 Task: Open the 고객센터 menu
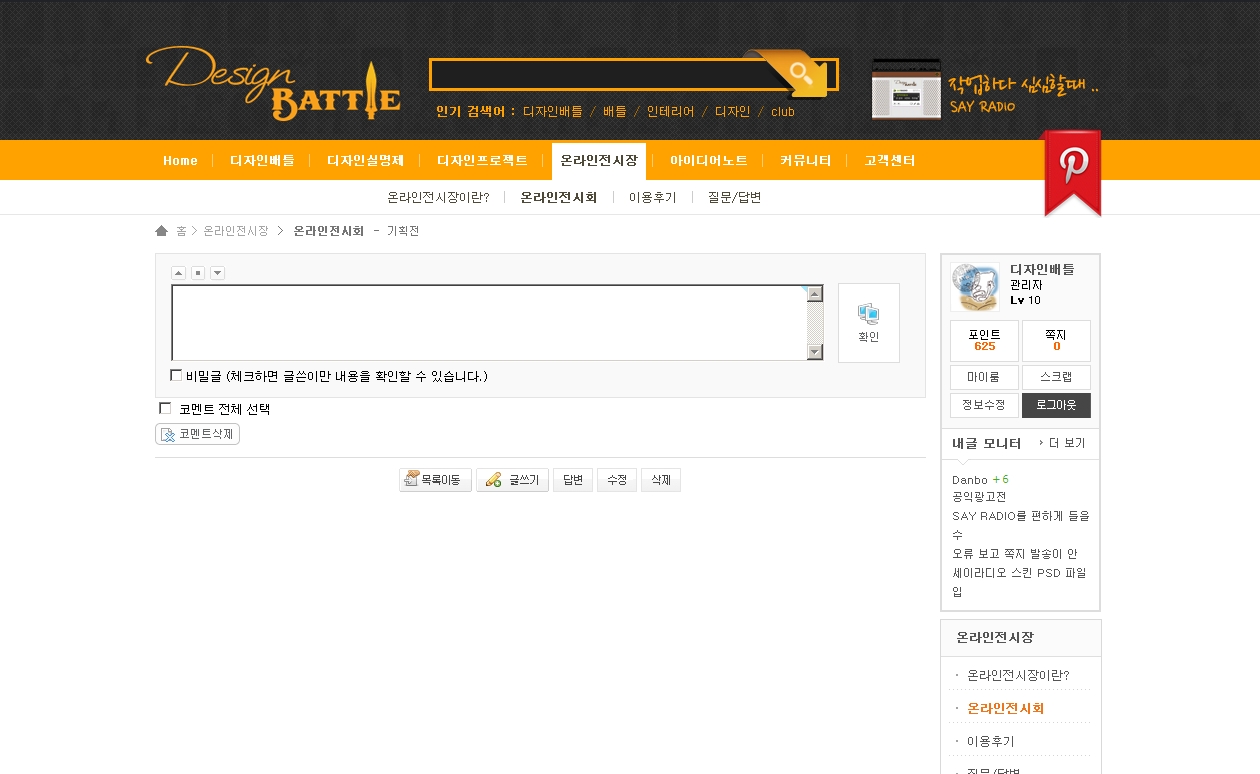point(890,161)
